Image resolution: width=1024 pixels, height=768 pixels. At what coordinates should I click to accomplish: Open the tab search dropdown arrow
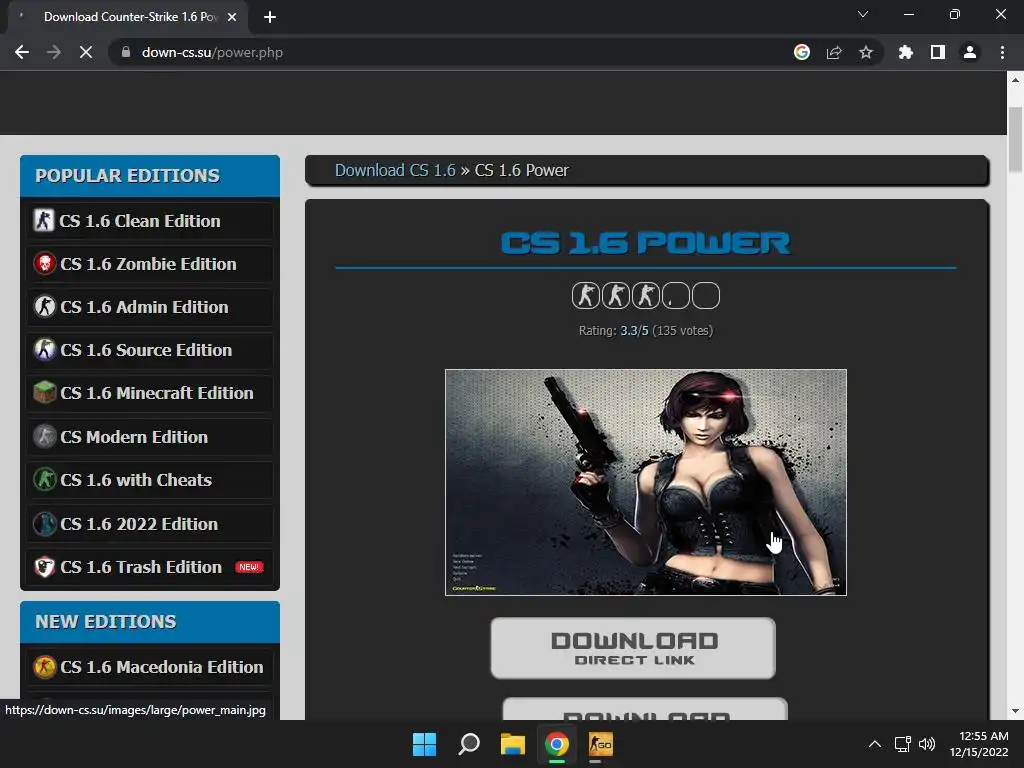point(863,14)
